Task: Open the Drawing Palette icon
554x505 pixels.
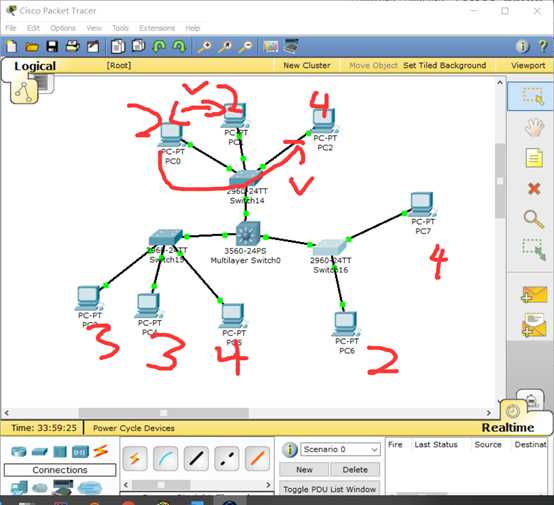Action: [x=271, y=46]
